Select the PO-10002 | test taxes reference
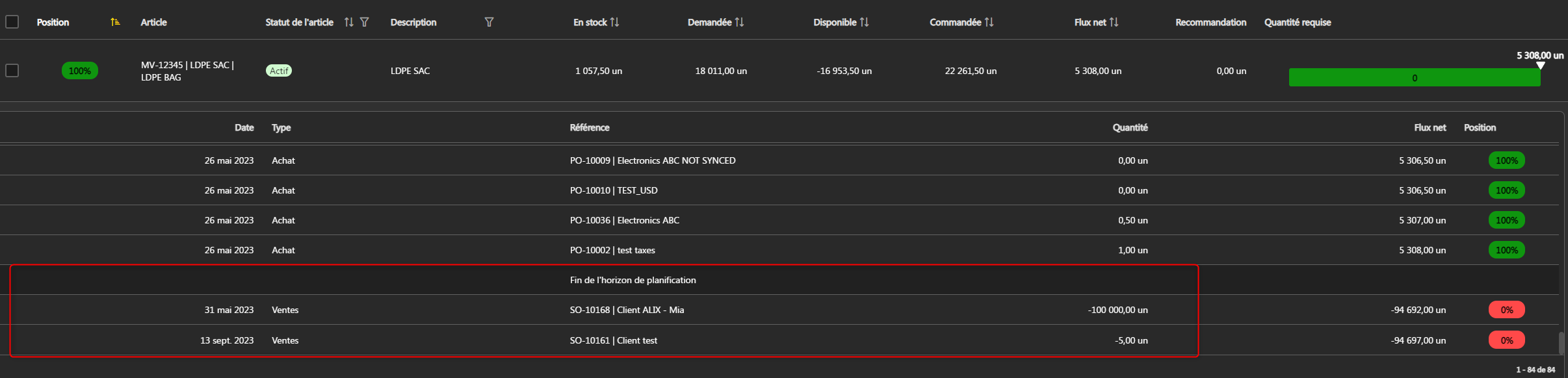1568x378 pixels. coord(612,250)
